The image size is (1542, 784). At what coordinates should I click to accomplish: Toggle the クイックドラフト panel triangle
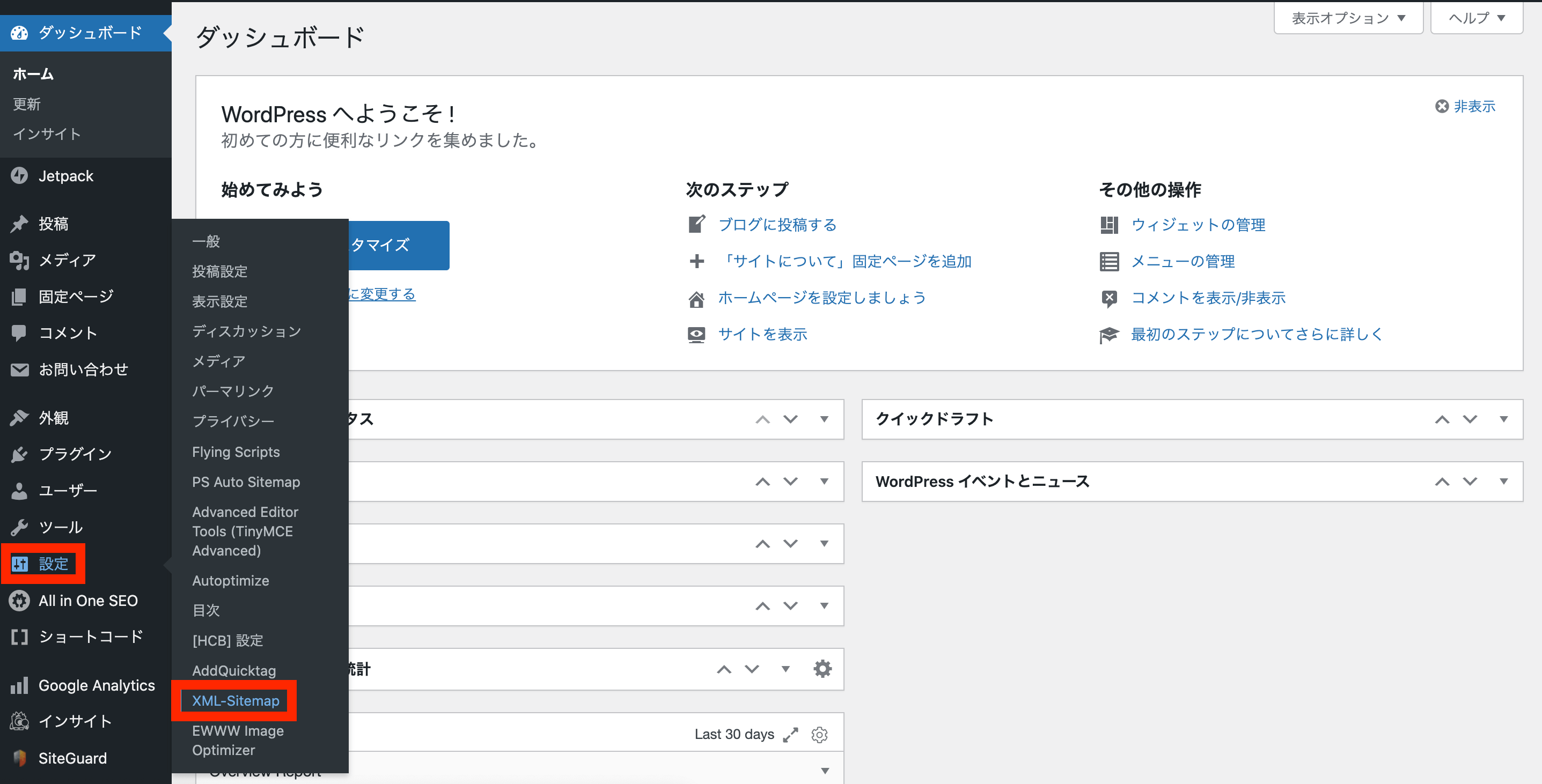1503,419
